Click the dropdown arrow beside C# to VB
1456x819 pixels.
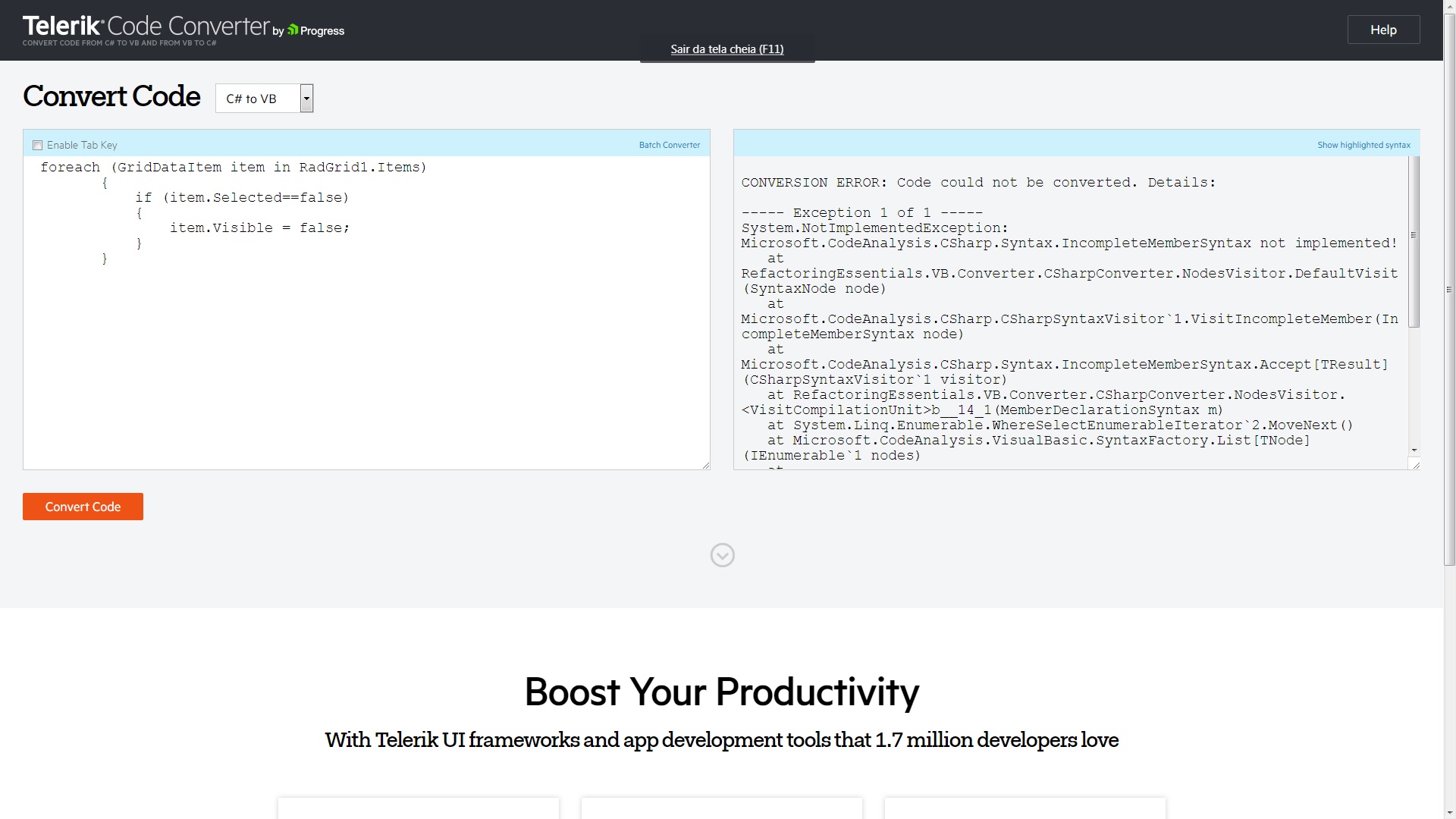[306, 99]
